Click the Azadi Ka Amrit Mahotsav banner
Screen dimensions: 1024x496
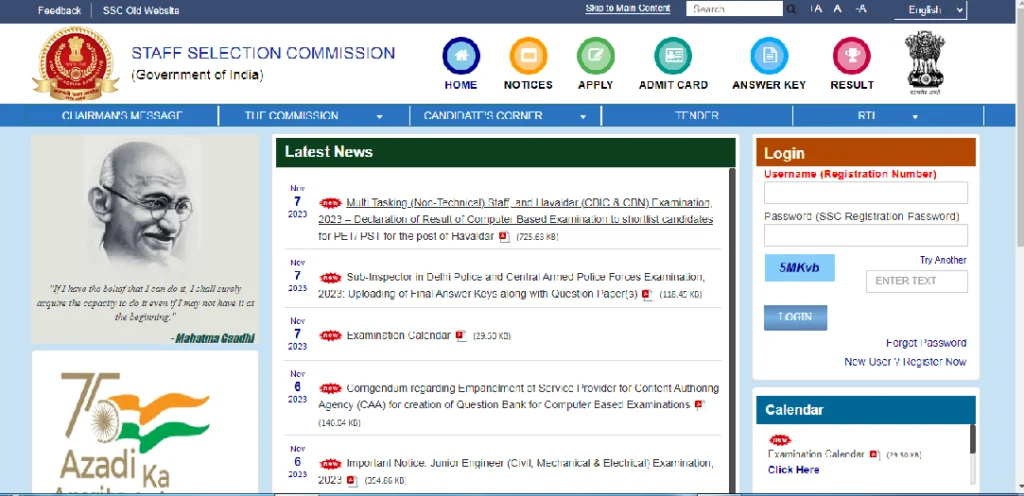click(x=145, y=423)
